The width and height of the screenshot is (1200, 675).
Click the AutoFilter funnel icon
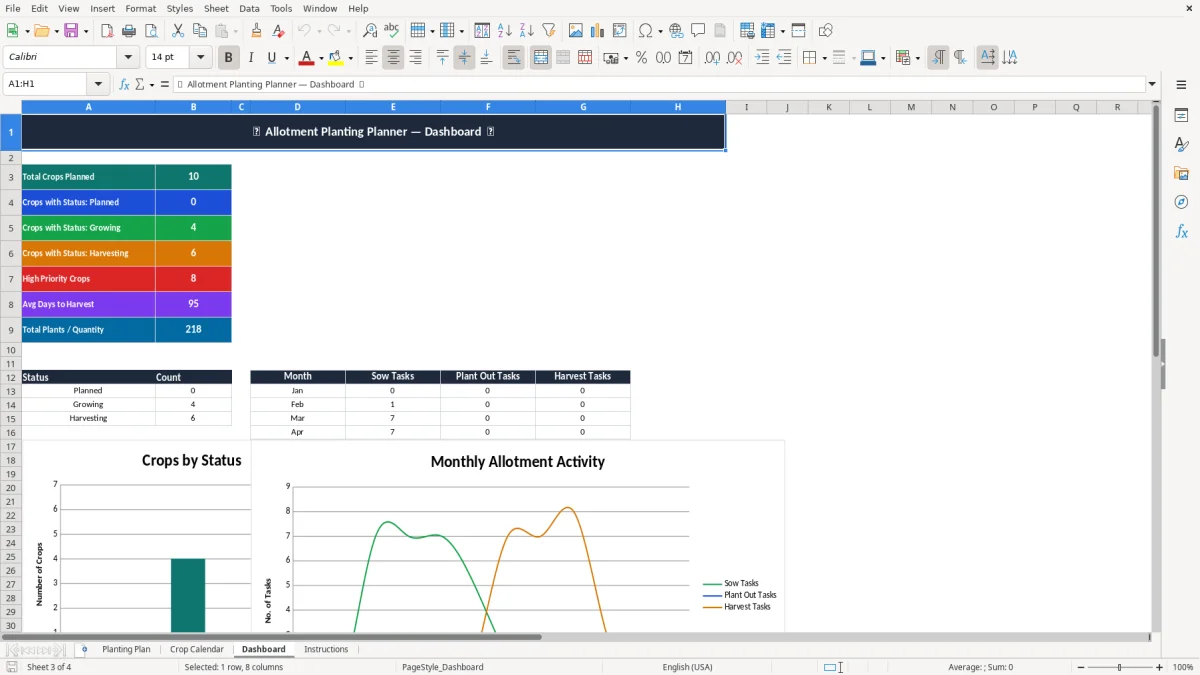point(548,31)
